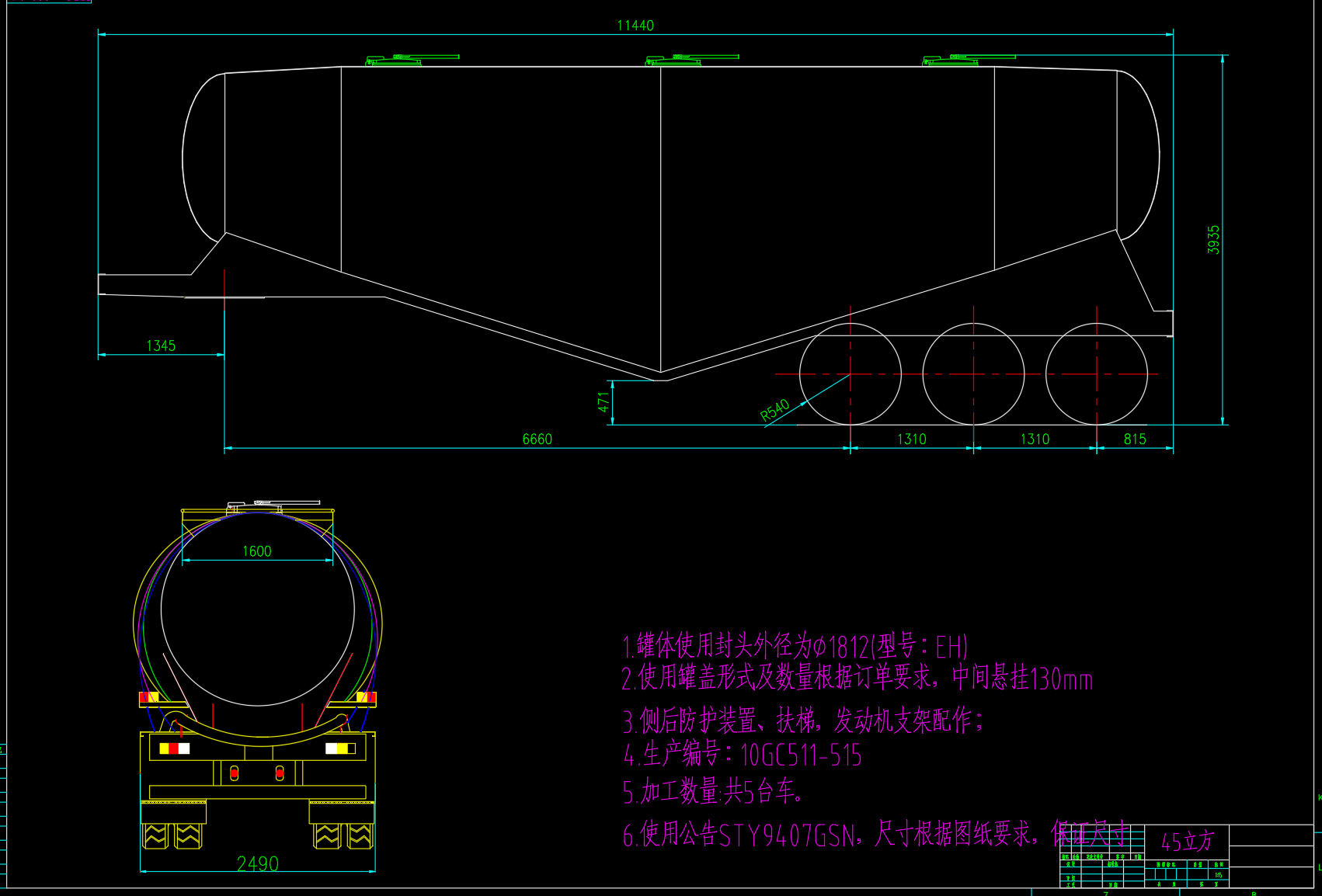
Task: Click the 471 ground clearance dimension
Action: [x=604, y=402]
